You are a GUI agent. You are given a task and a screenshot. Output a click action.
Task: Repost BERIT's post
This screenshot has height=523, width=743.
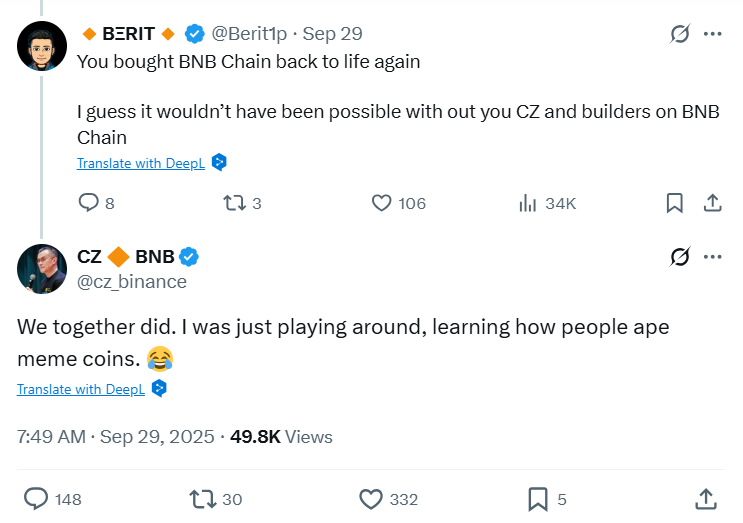(234, 203)
